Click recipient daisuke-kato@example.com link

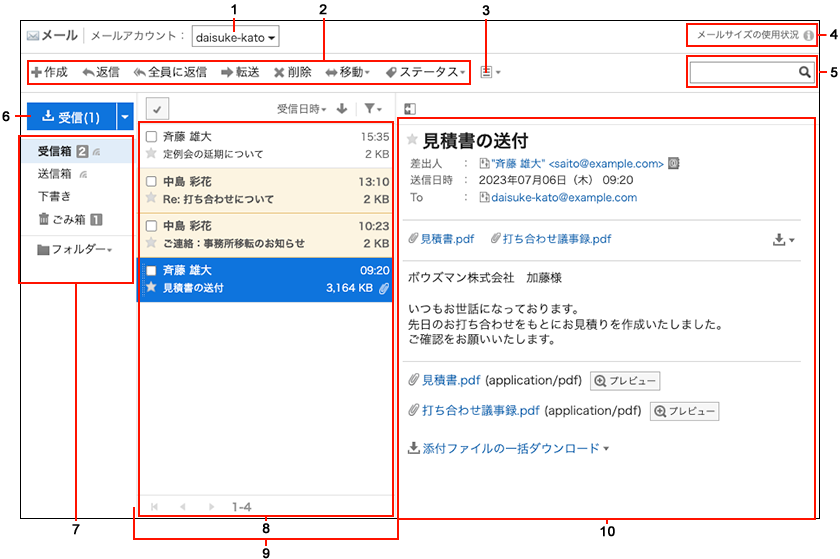(564, 197)
